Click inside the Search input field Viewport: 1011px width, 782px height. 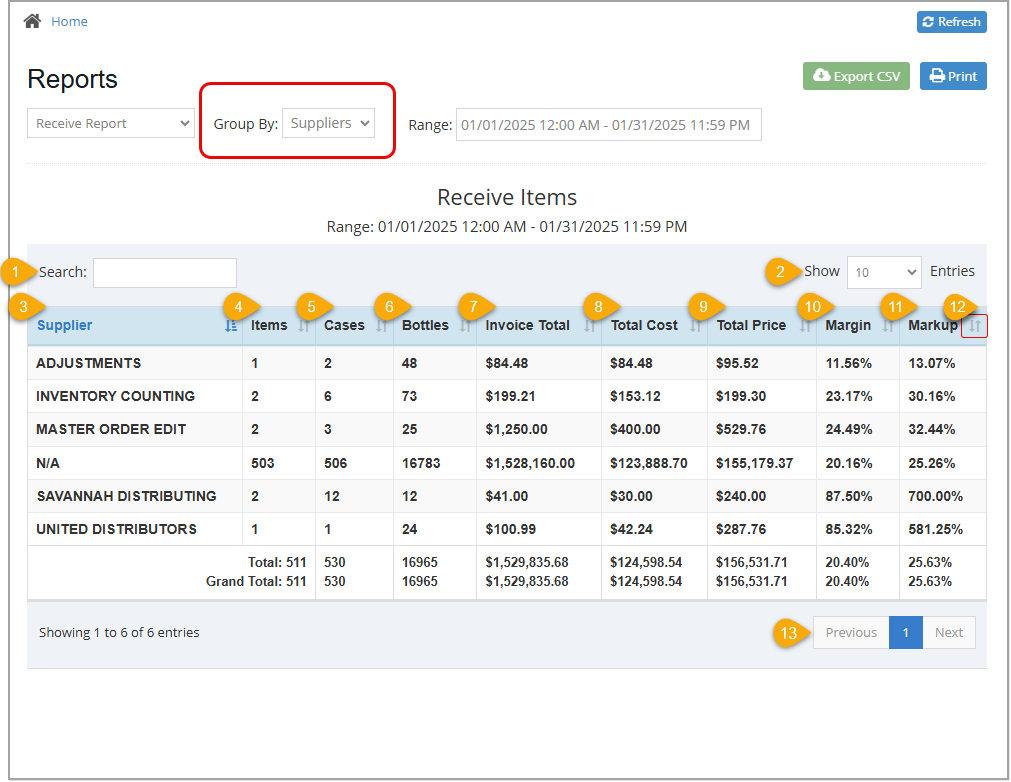(164, 272)
